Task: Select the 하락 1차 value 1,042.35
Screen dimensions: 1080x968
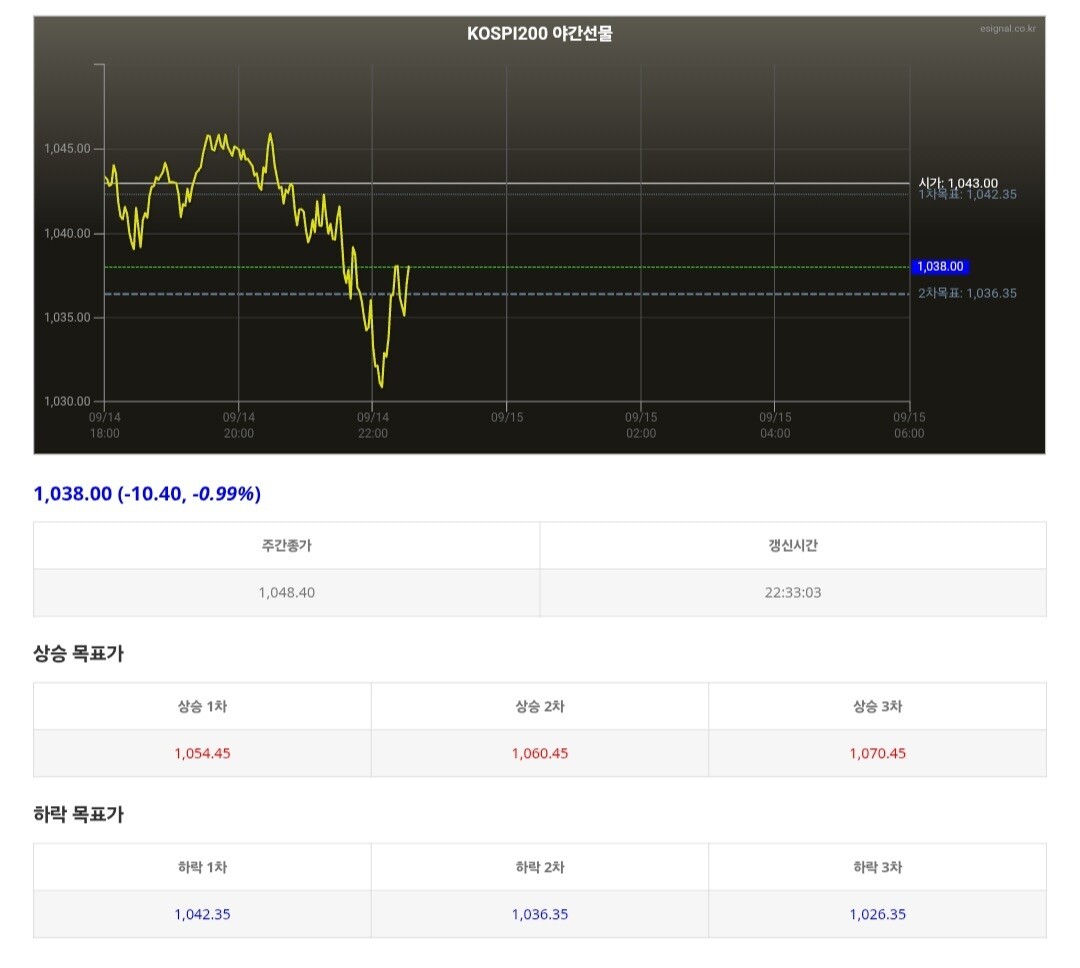Action: [x=202, y=914]
